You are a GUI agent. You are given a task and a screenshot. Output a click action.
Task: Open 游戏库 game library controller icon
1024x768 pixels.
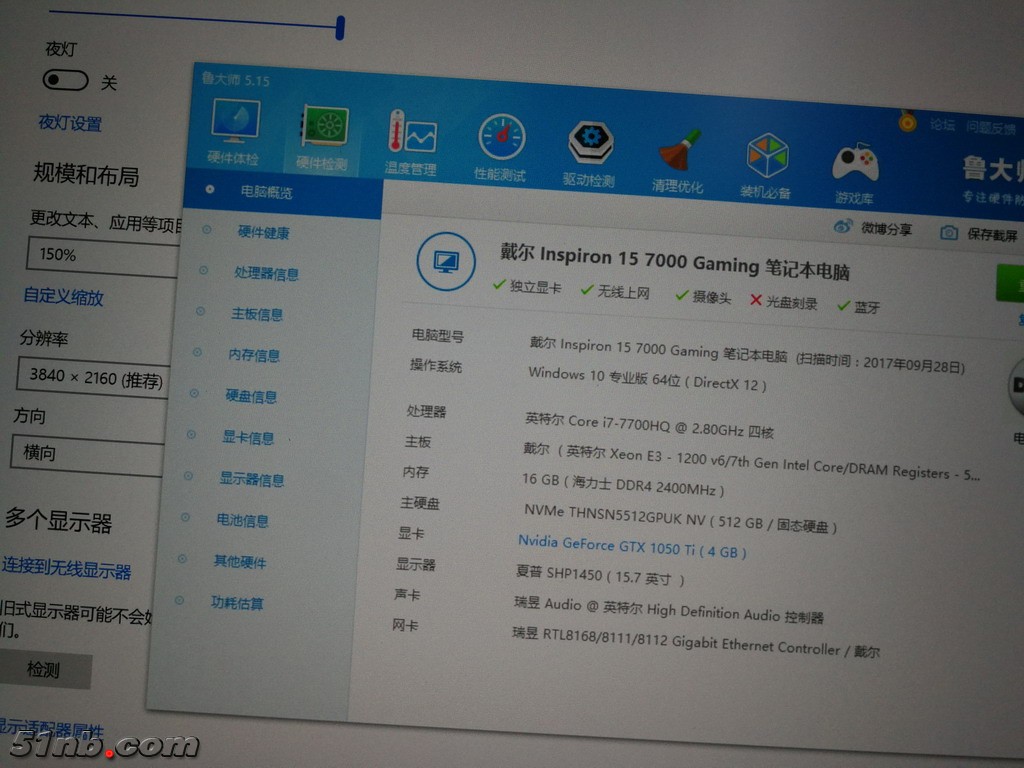pyautogui.click(x=855, y=171)
